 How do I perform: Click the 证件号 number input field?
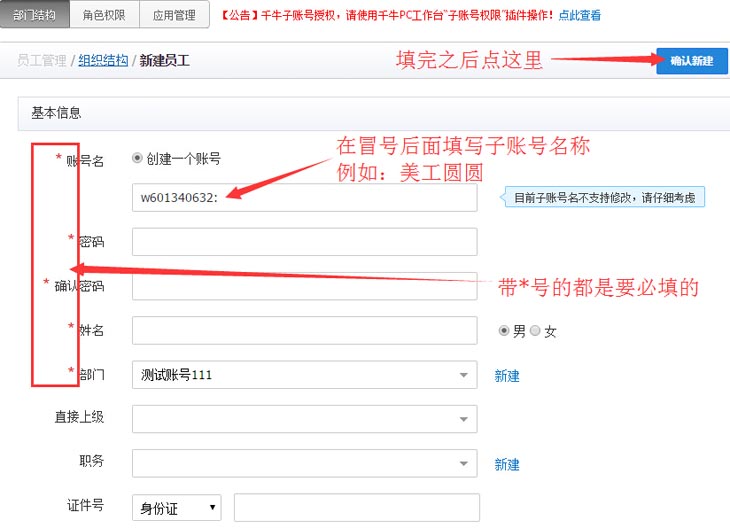[x=357, y=508]
